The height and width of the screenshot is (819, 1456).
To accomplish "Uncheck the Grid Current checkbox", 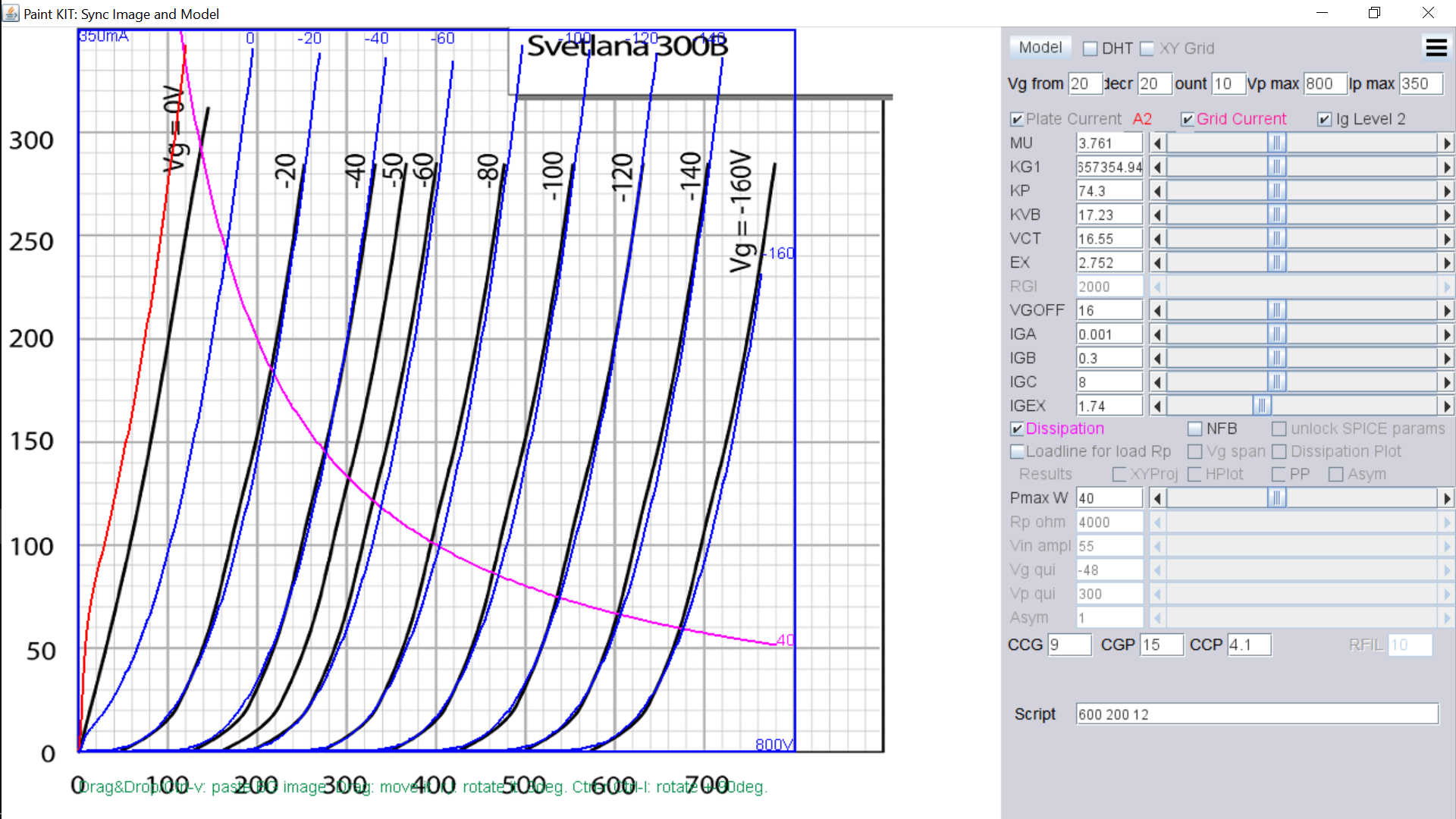I will (x=1188, y=120).
